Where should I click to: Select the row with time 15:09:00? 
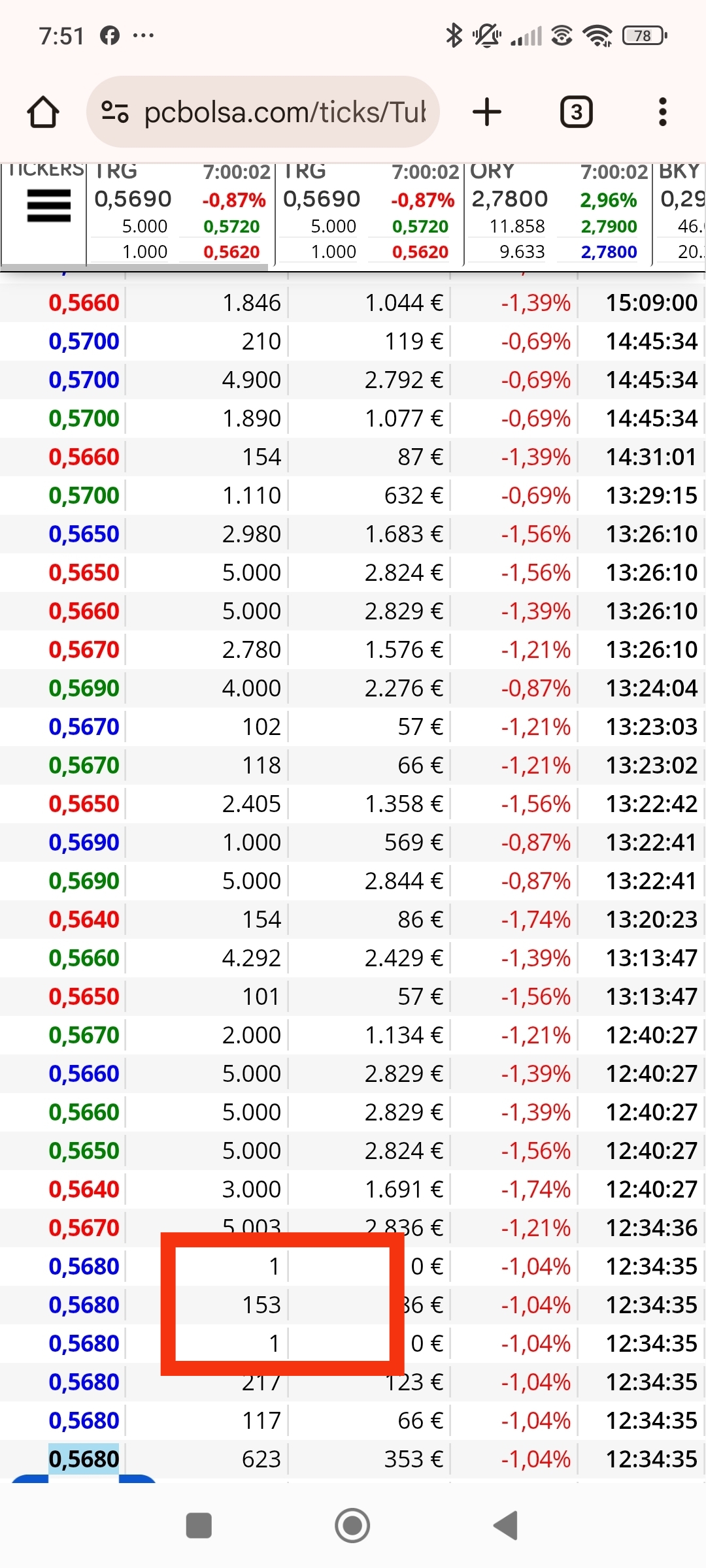click(x=353, y=302)
